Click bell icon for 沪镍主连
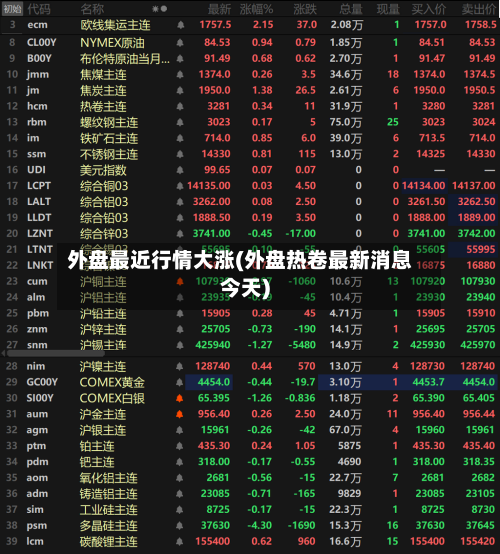 click(x=180, y=366)
